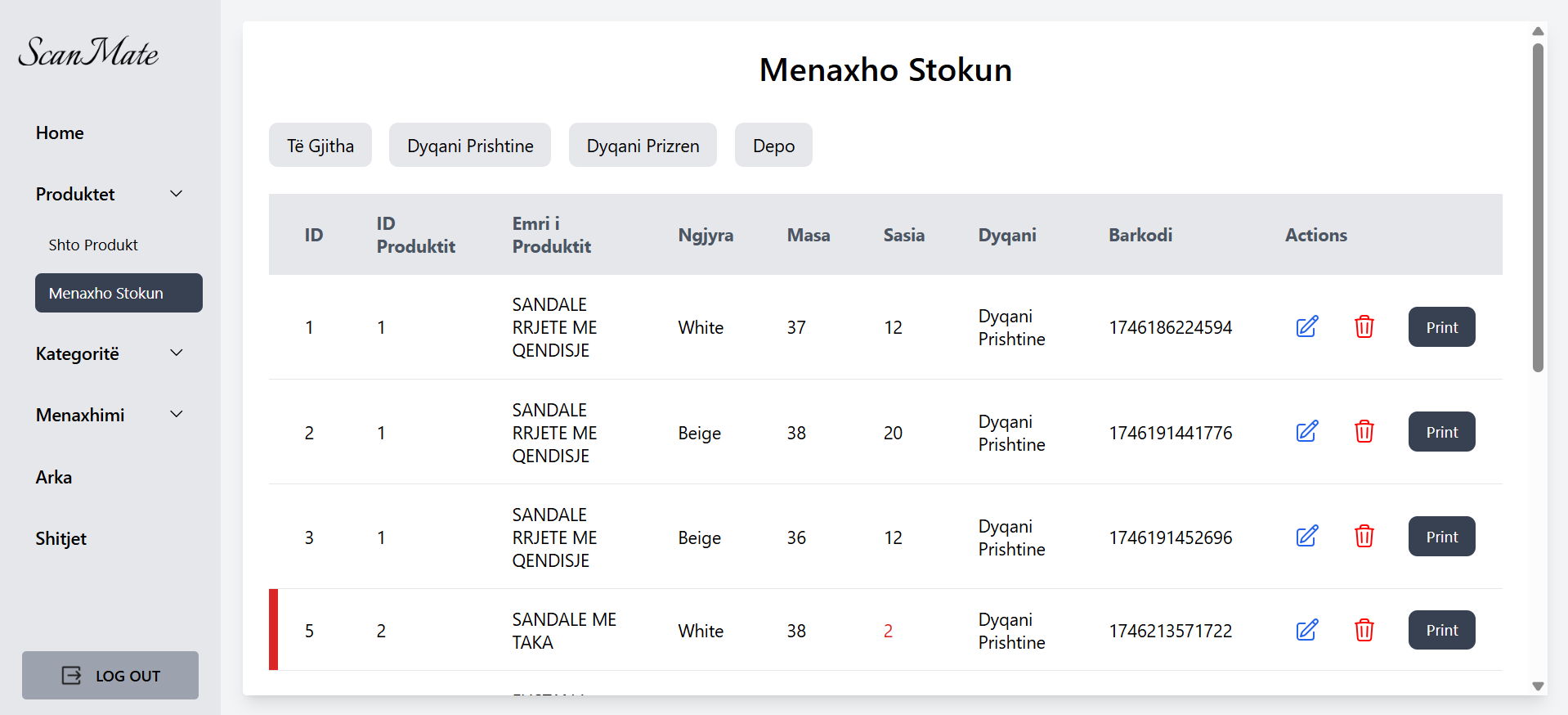1568x715 pixels.
Task: Expand the Kategoritë sidebar section
Action: point(176,353)
